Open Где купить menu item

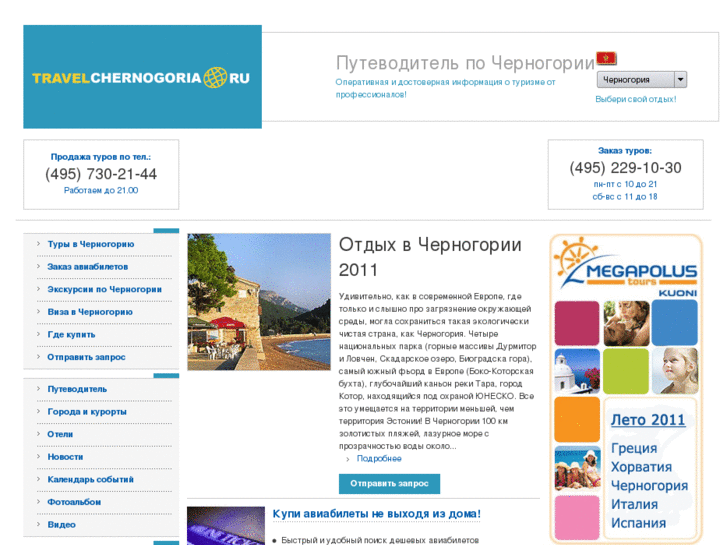pyautogui.click(x=71, y=335)
